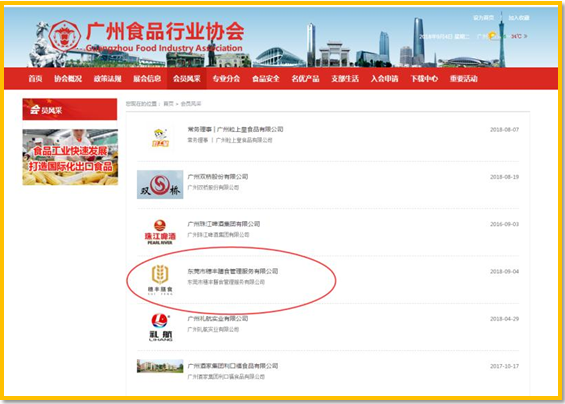The width and height of the screenshot is (565, 404).
Task: Click the grey subtitle under 东莞市穗丰膳食管理服务有限公司
Action: tap(226, 282)
